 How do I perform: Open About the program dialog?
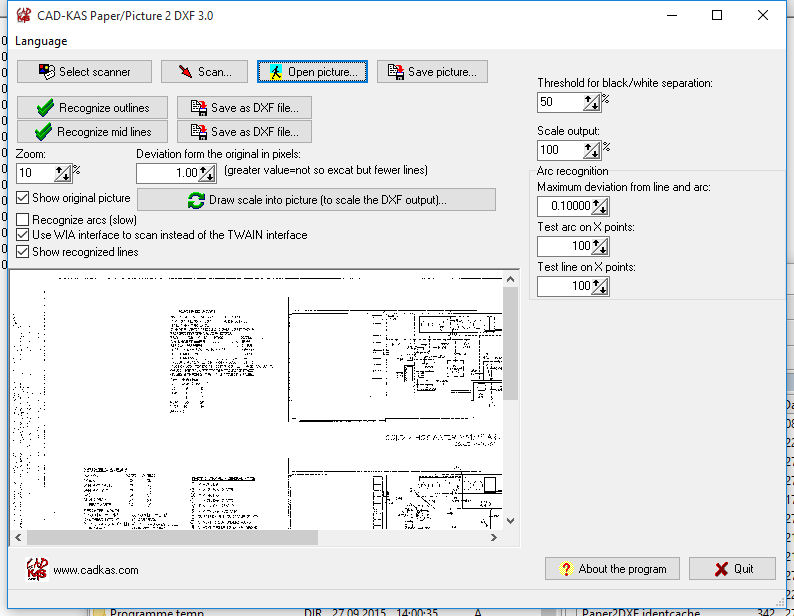coord(612,569)
